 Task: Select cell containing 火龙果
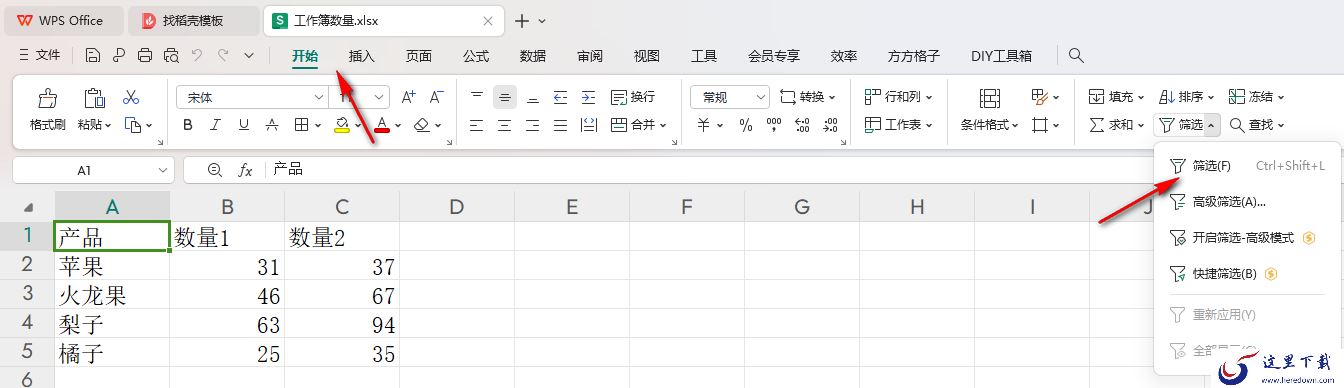[112, 296]
